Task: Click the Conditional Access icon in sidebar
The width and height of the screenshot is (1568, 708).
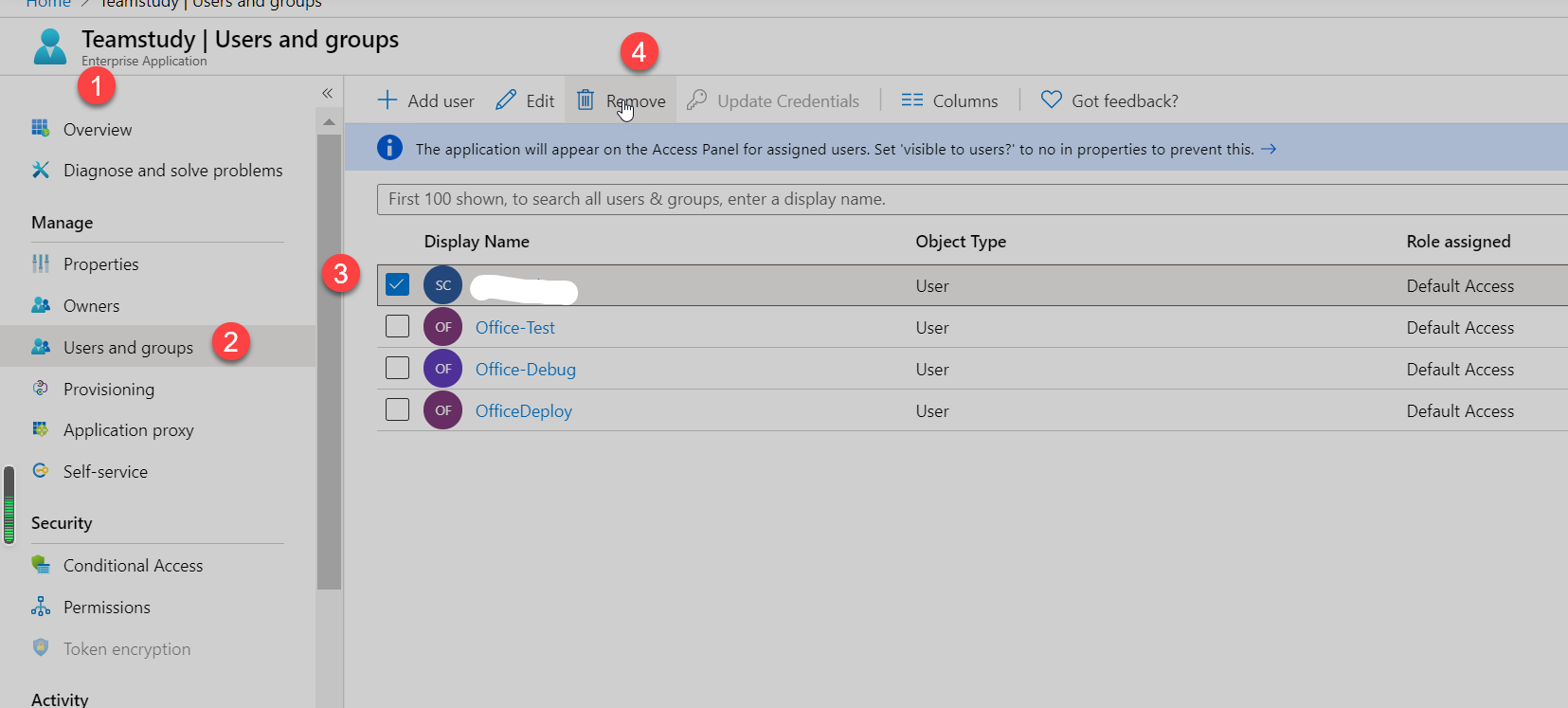Action: point(41,565)
